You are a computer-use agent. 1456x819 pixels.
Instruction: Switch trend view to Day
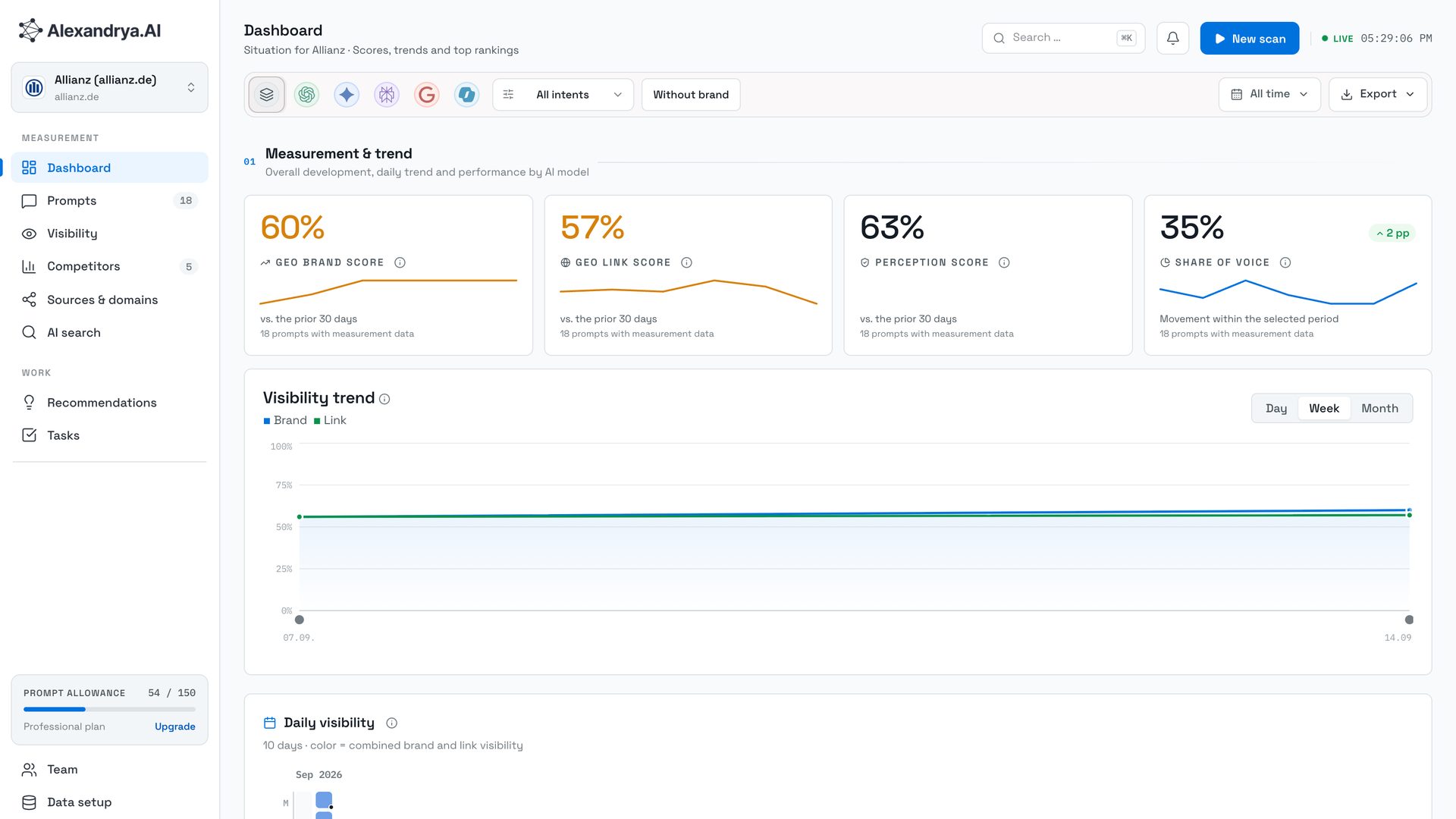(x=1276, y=408)
